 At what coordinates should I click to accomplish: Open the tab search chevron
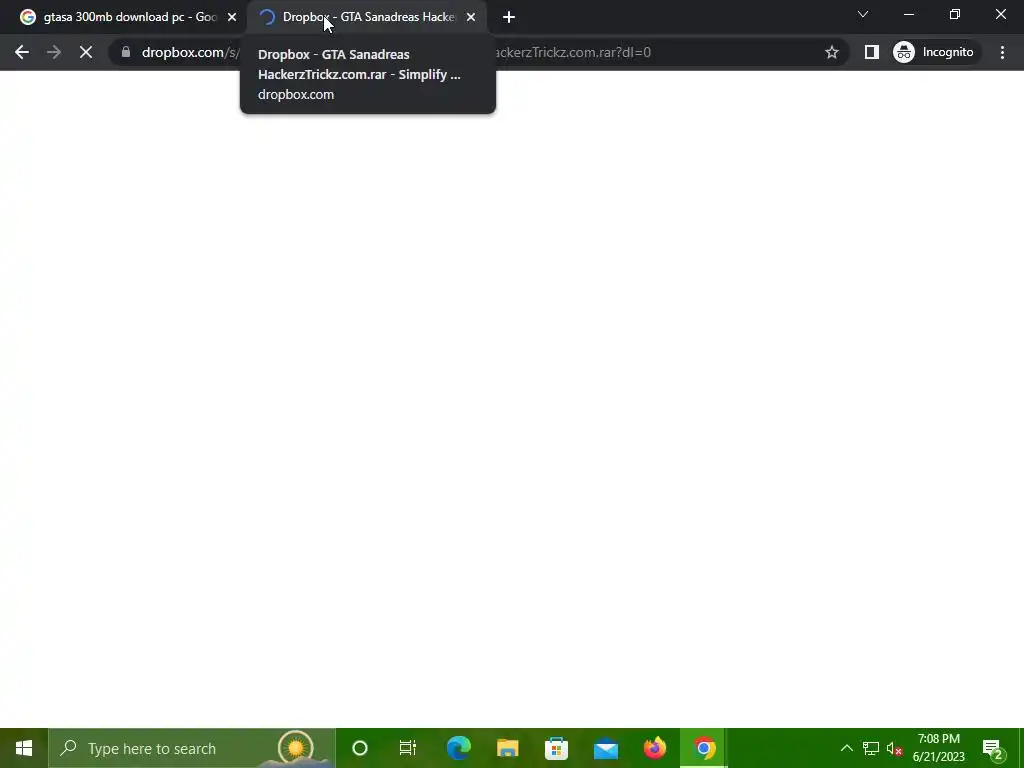click(863, 14)
